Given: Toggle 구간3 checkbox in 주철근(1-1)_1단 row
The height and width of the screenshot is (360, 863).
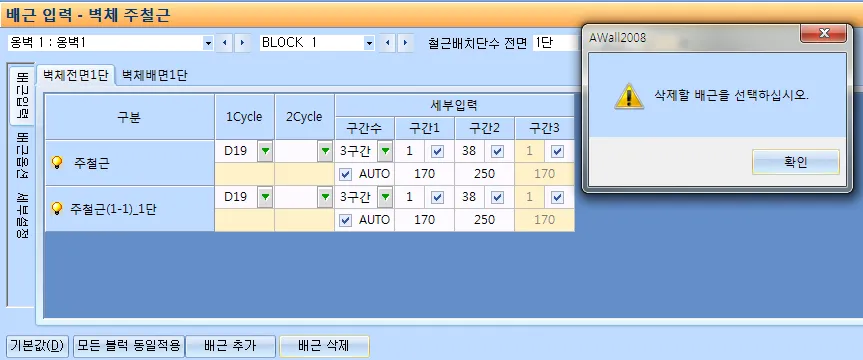Looking at the screenshot, I should click(x=558, y=198).
